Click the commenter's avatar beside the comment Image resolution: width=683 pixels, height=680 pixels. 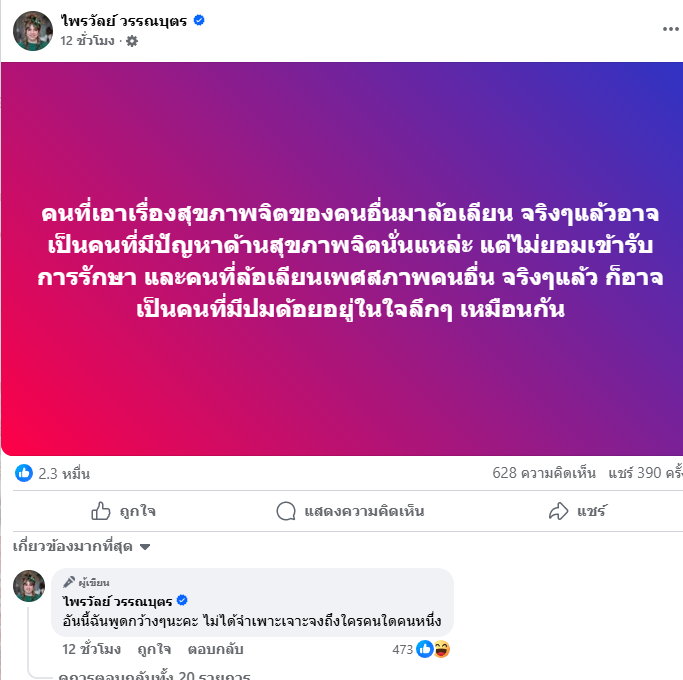pyautogui.click(x=29, y=586)
